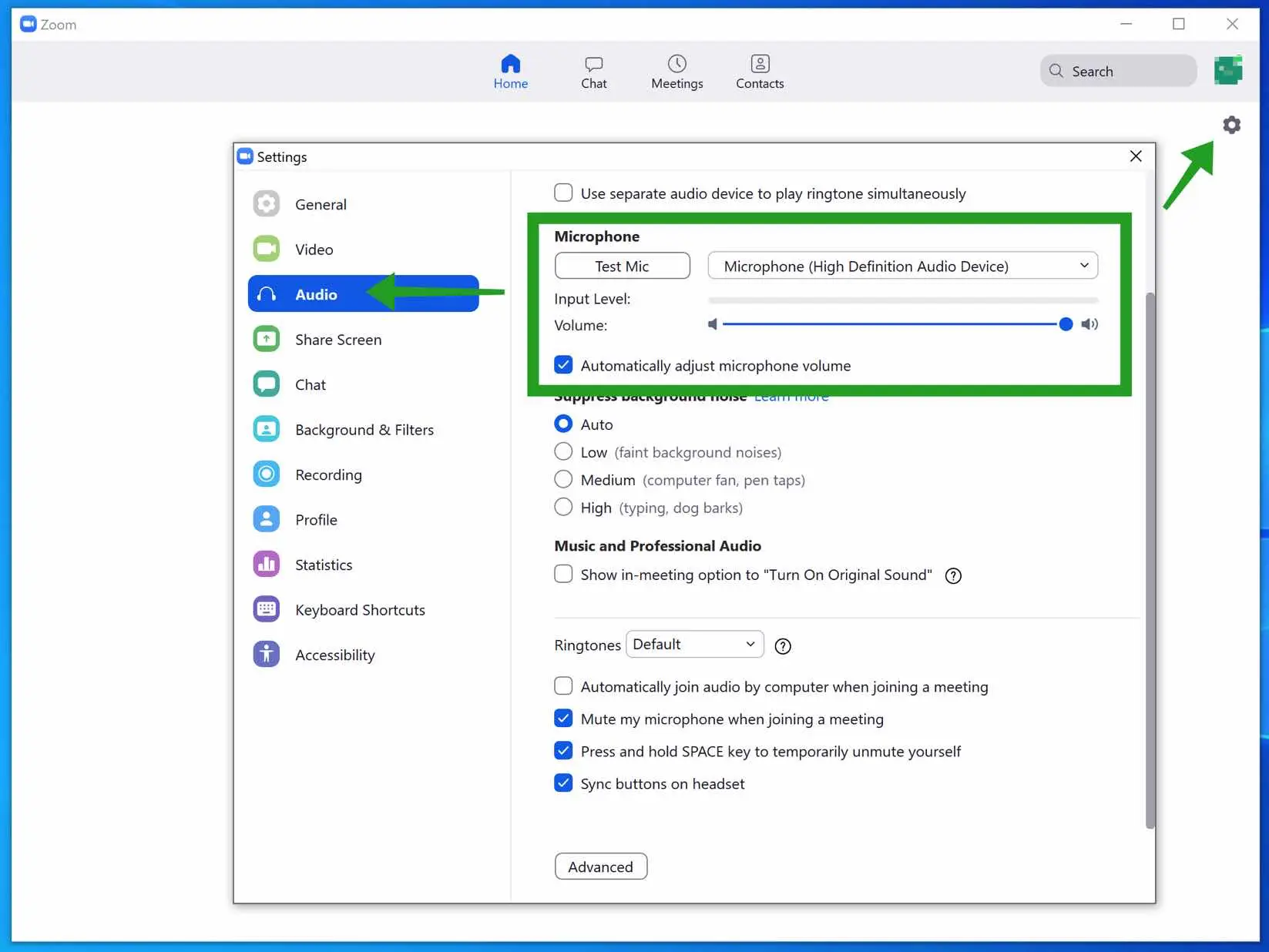Select Auto background noise suppression
Viewport: 1269px width, 952px height.
pyautogui.click(x=563, y=424)
